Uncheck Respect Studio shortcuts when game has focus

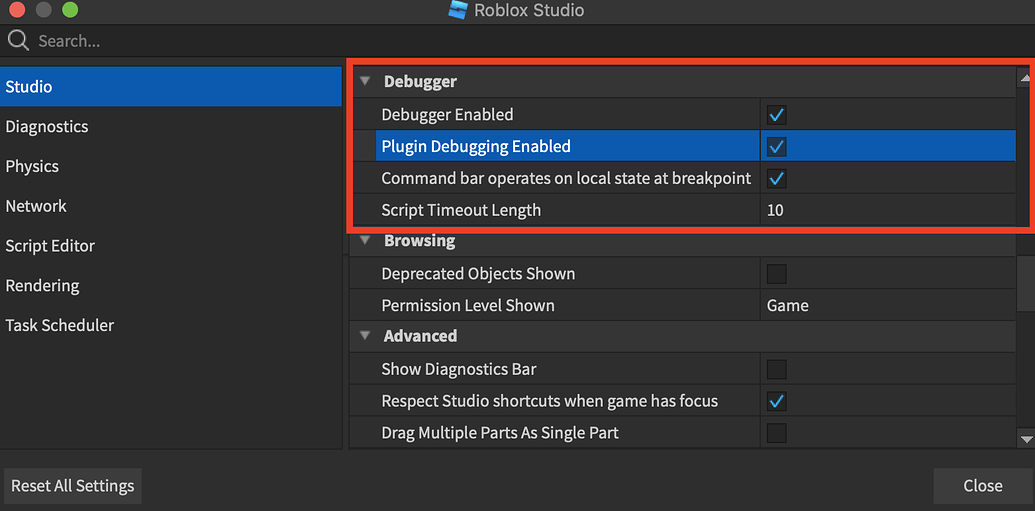click(776, 401)
